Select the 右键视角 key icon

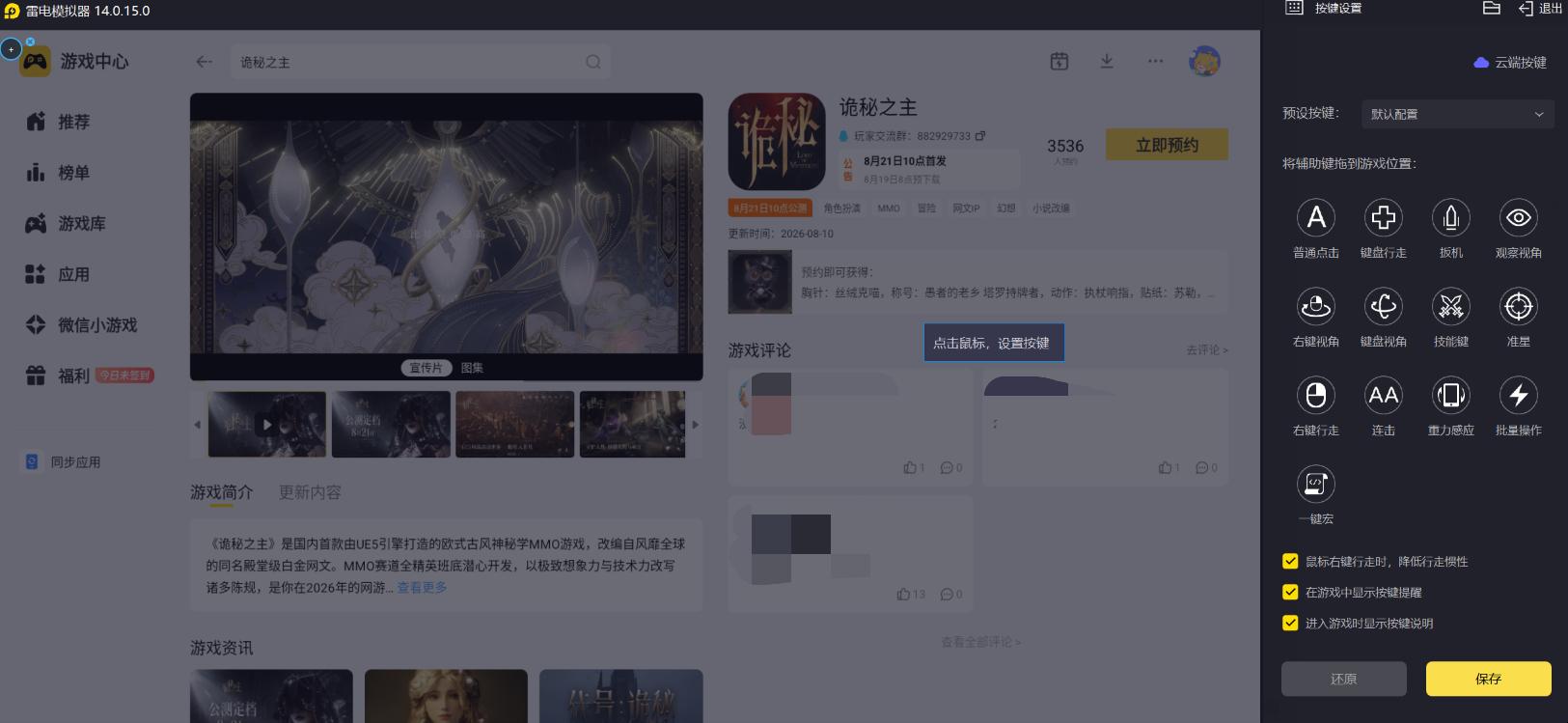point(1316,307)
